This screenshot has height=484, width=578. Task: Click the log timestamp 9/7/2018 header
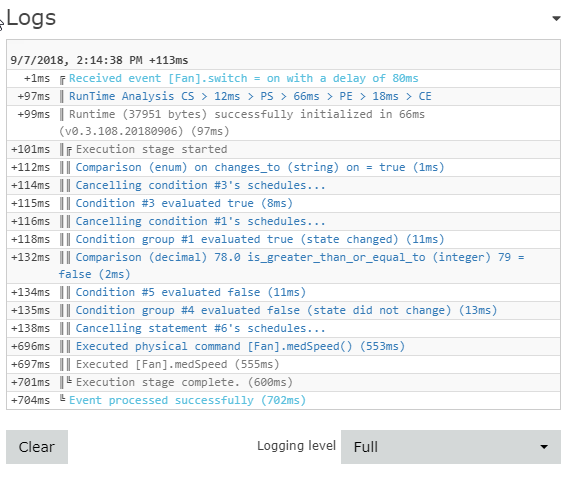[99, 60]
